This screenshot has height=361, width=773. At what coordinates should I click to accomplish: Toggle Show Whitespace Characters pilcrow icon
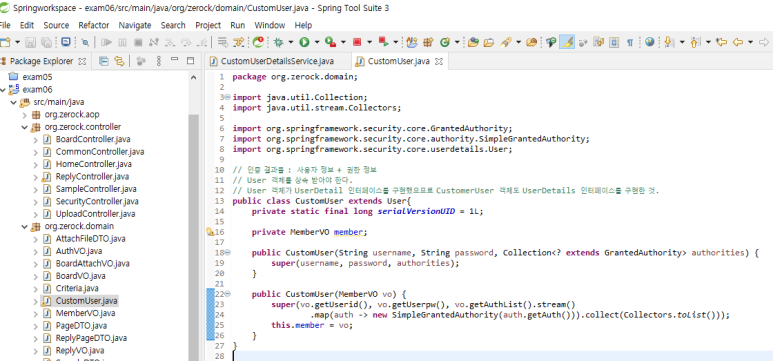tap(630, 42)
